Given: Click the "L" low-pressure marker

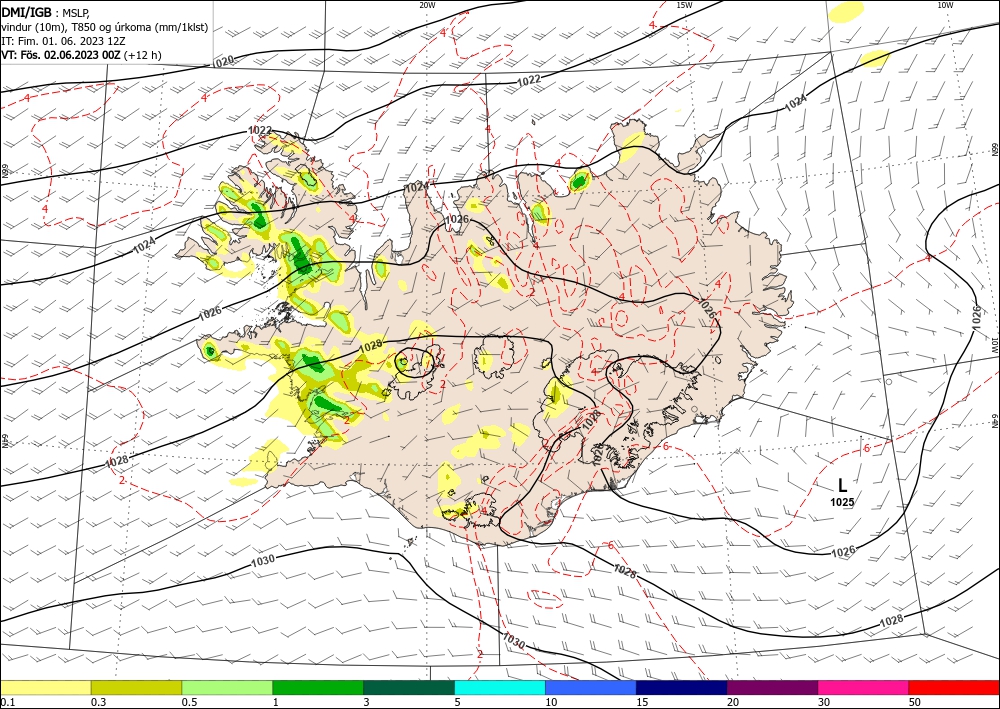Looking at the screenshot, I should (x=842, y=486).
